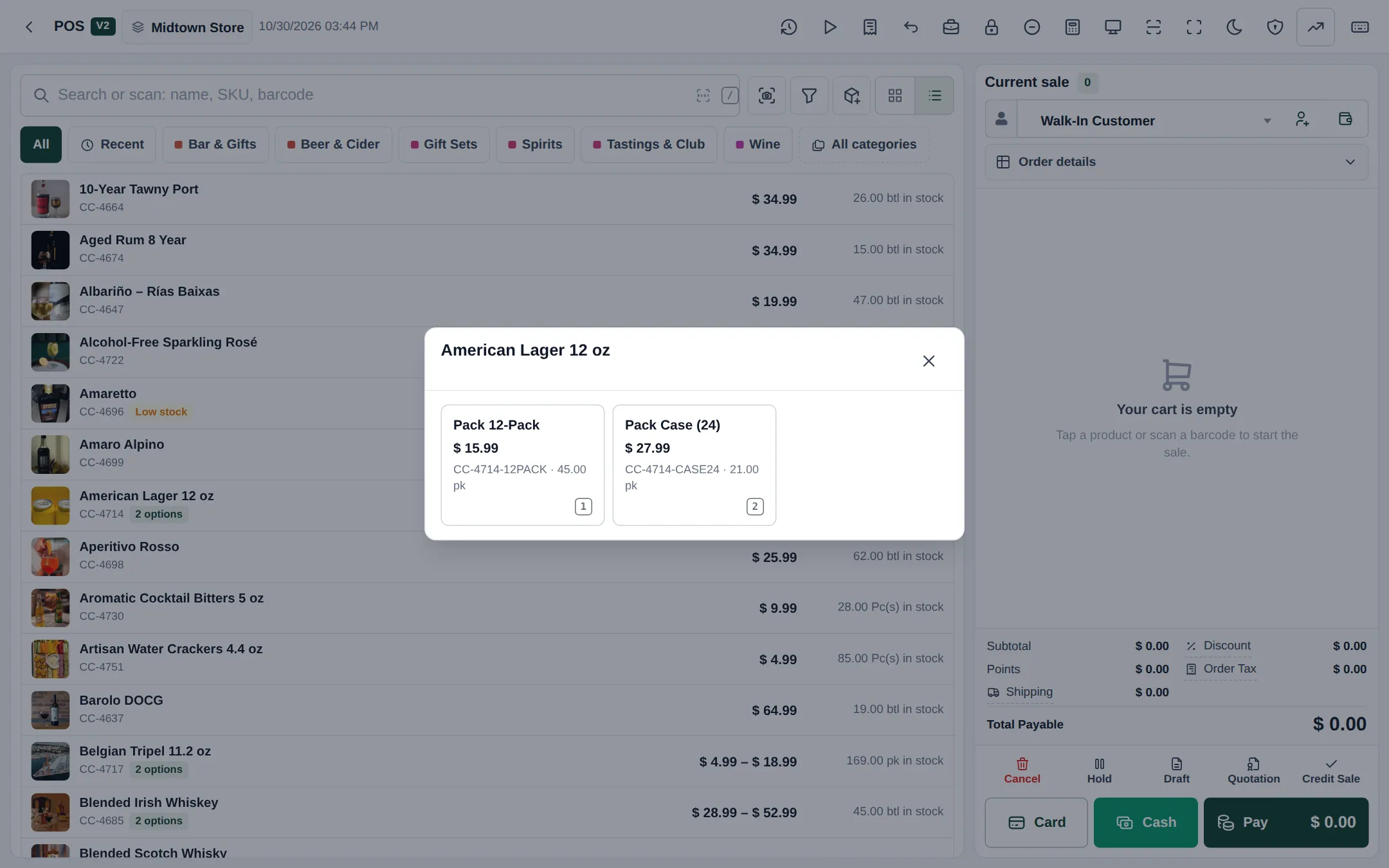Click the Card payment button
Viewport: 1389px width, 868px height.
point(1036,822)
